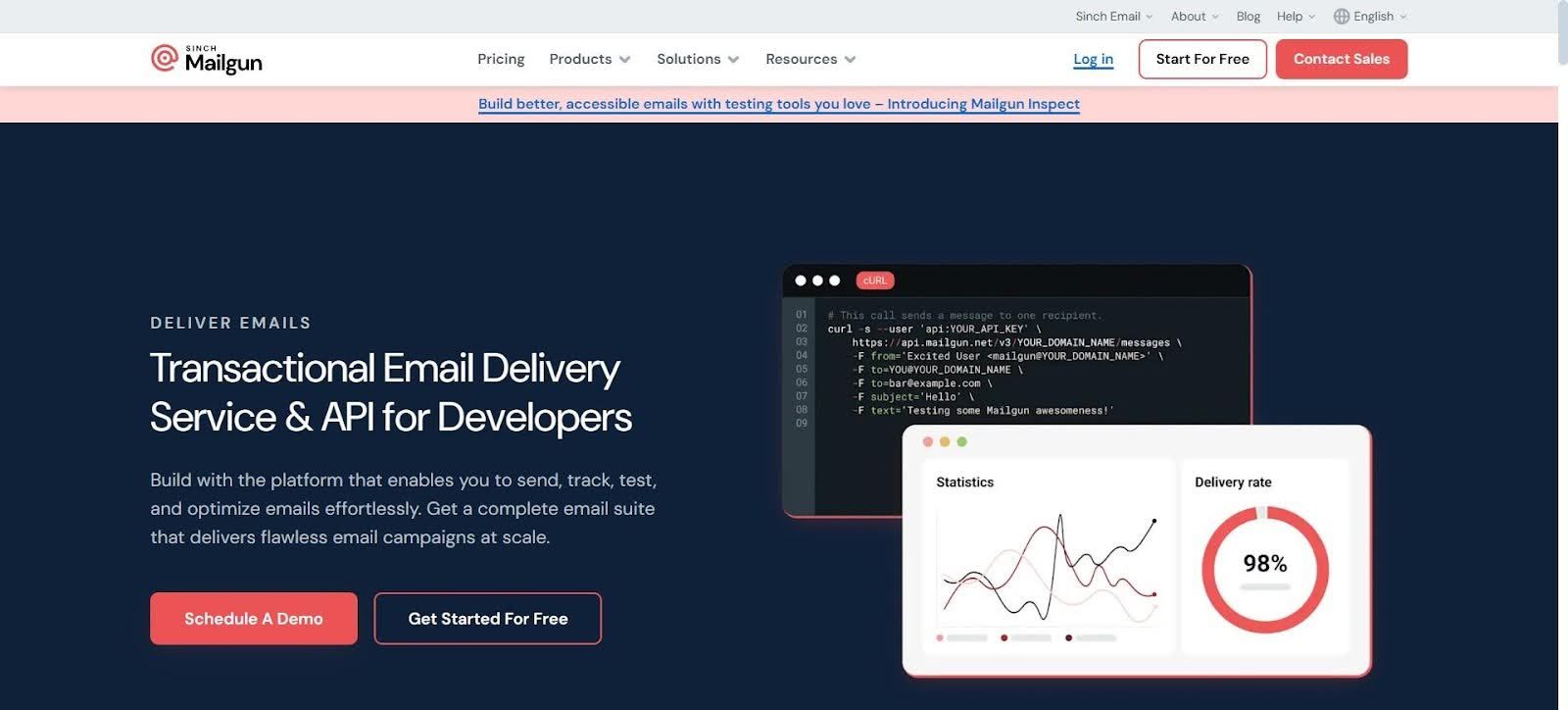
Task: Go to the Pricing page
Action: (x=501, y=59)
